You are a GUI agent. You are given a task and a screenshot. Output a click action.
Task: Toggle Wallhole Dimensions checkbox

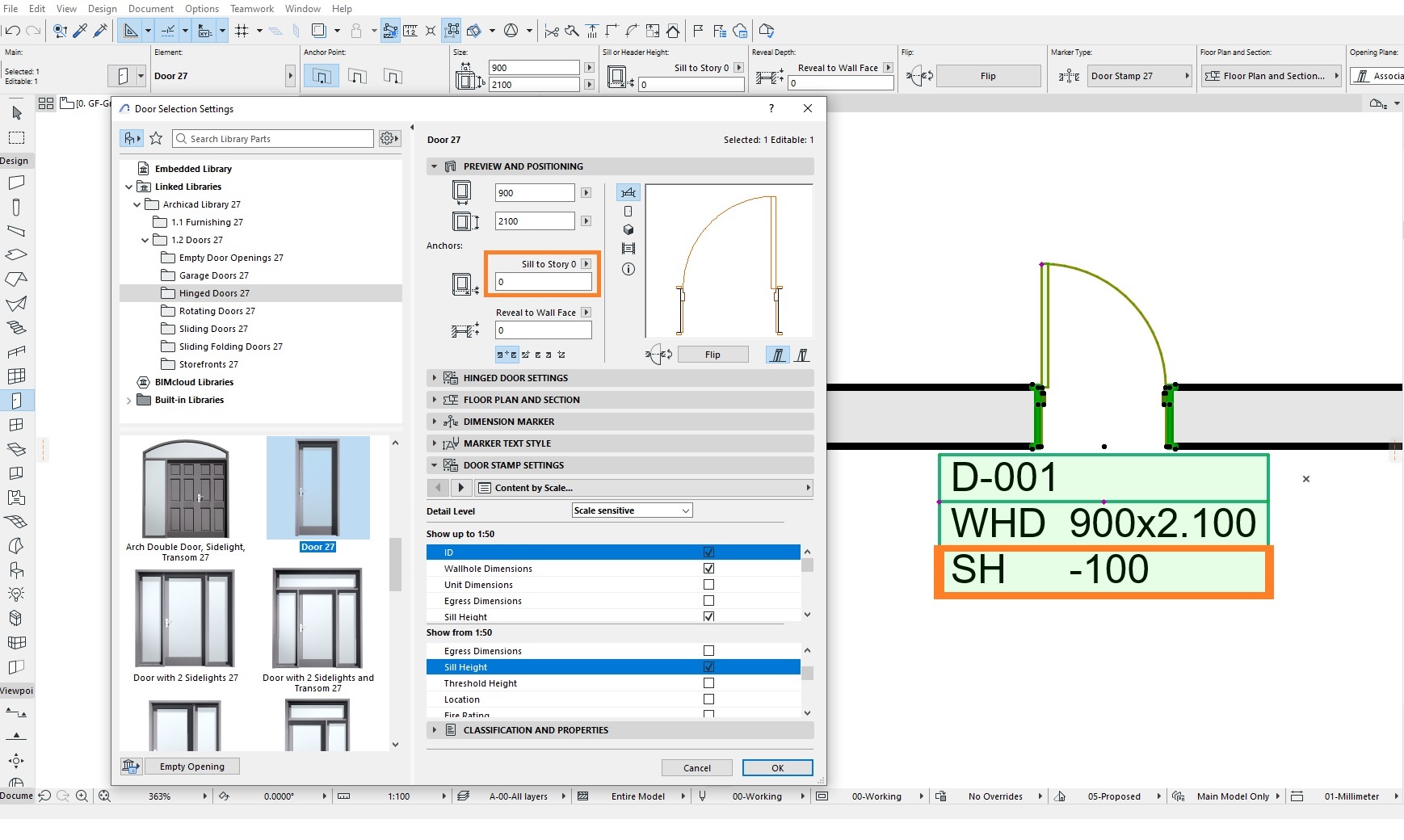click(708, 569)
